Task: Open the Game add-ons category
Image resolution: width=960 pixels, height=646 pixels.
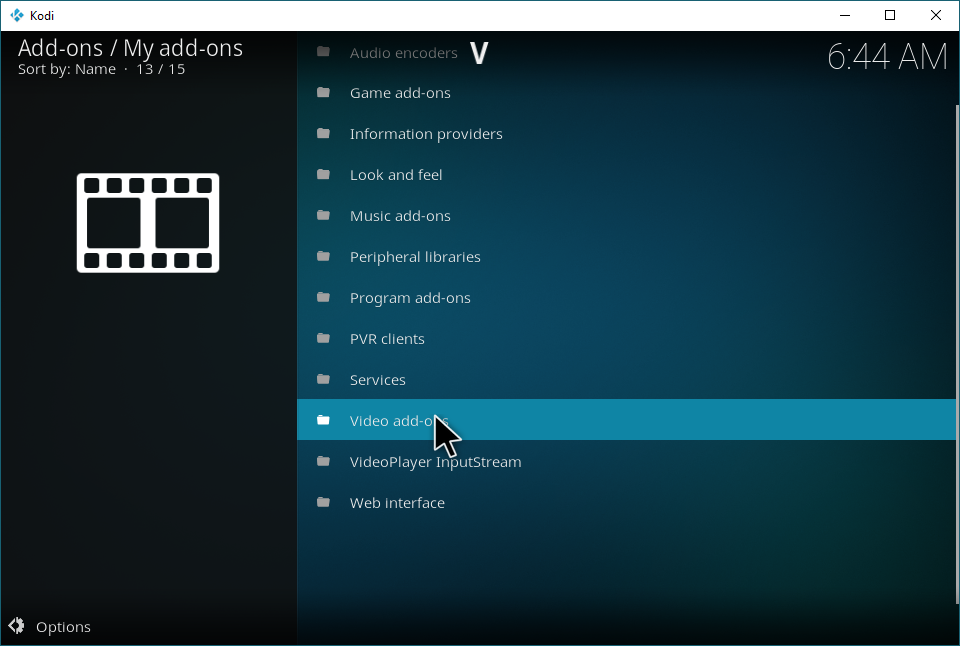Action: [626, 92]
